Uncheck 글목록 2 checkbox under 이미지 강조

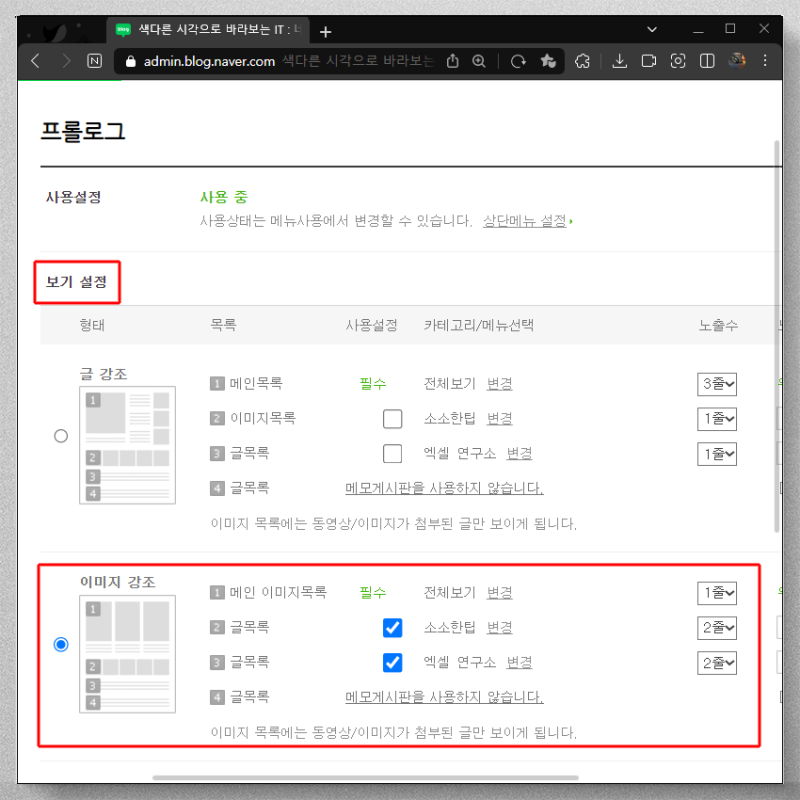[392, 628]
